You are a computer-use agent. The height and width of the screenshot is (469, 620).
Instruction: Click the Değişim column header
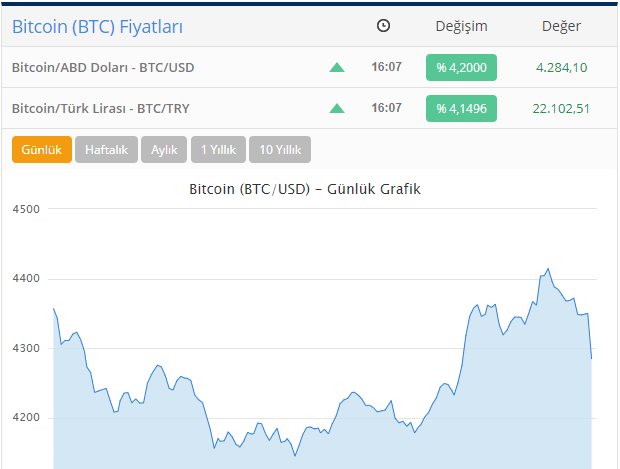461,26
